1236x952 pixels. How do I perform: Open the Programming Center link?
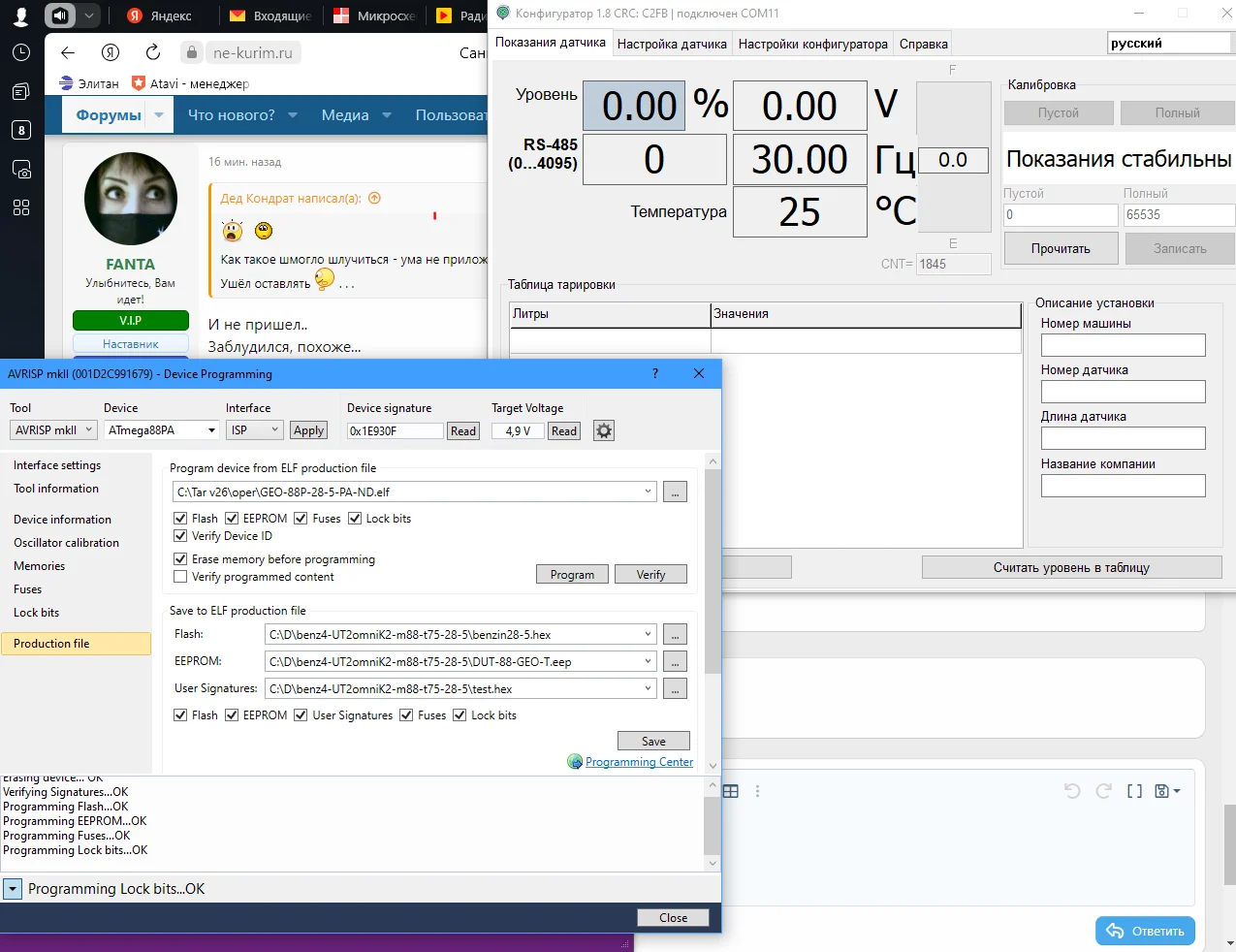pos(639,762)
